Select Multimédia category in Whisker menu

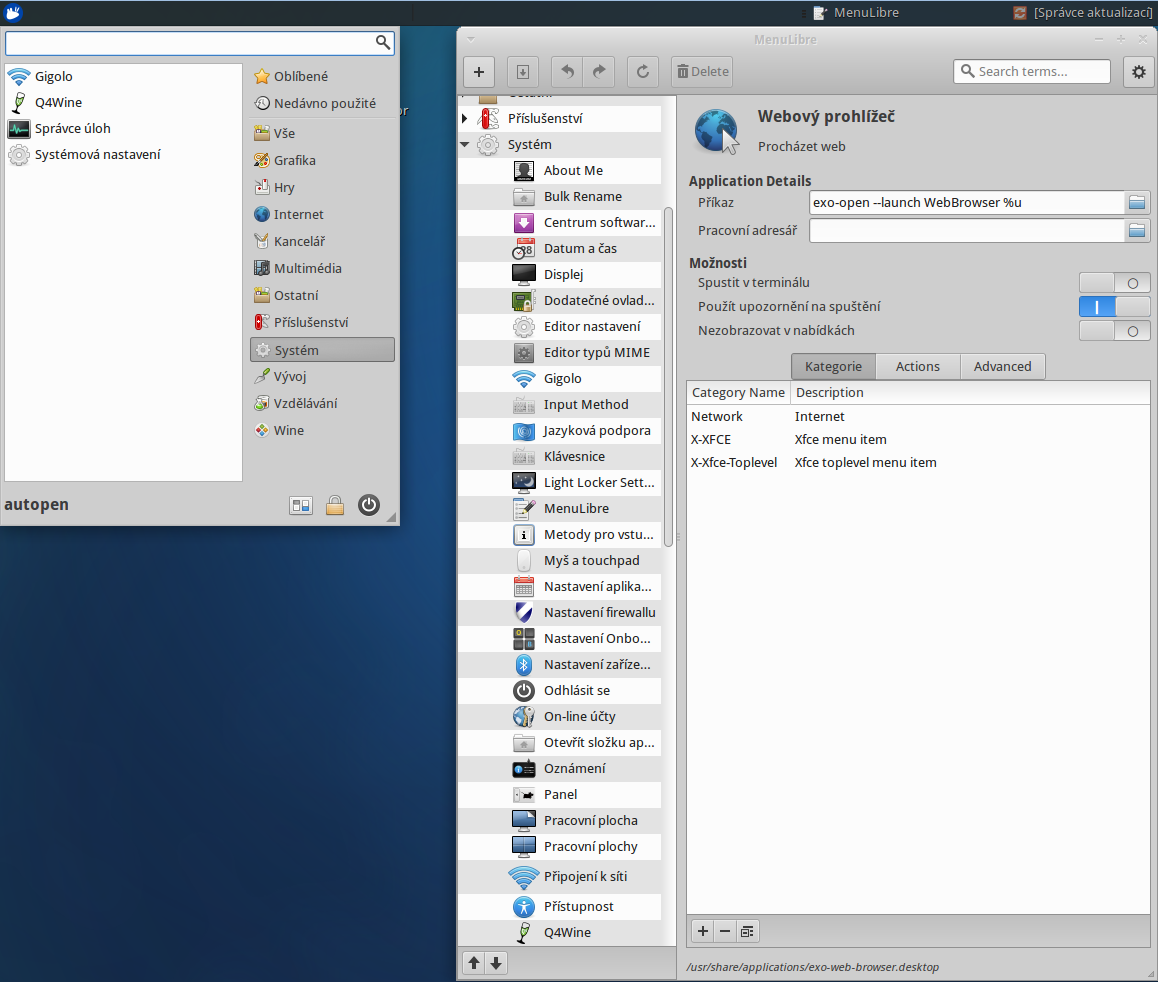[322, 268]
